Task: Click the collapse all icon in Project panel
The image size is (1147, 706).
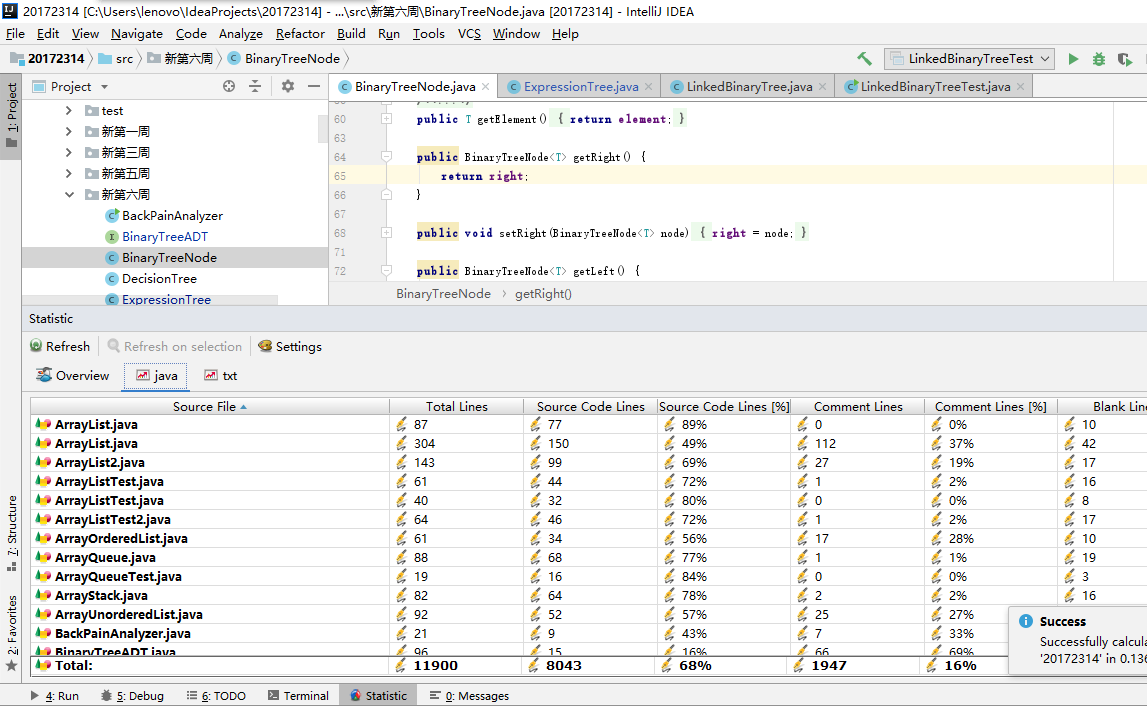Action: 255,86
